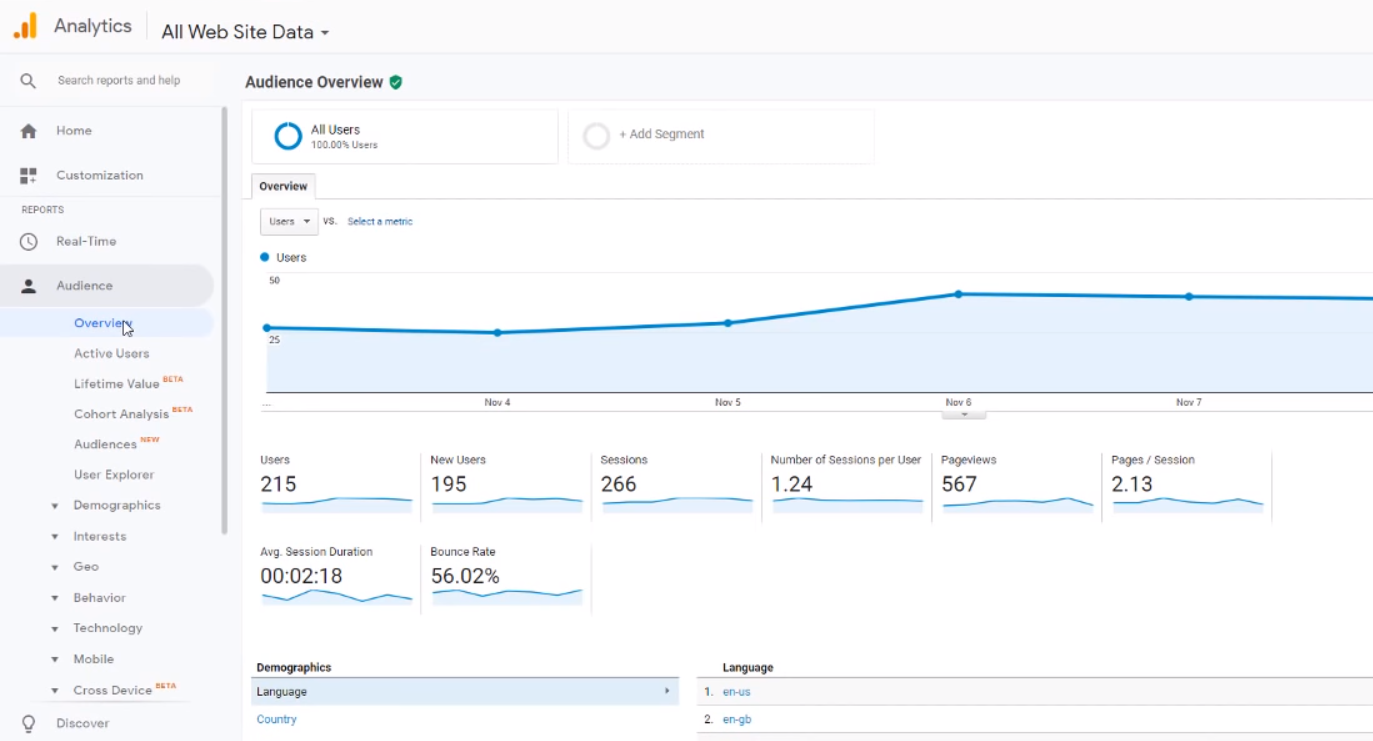Image resolution: width=1373 pixels, height=741 pixels.
Task: Click the Real-Time clock icon
Action: pos(28,242)
